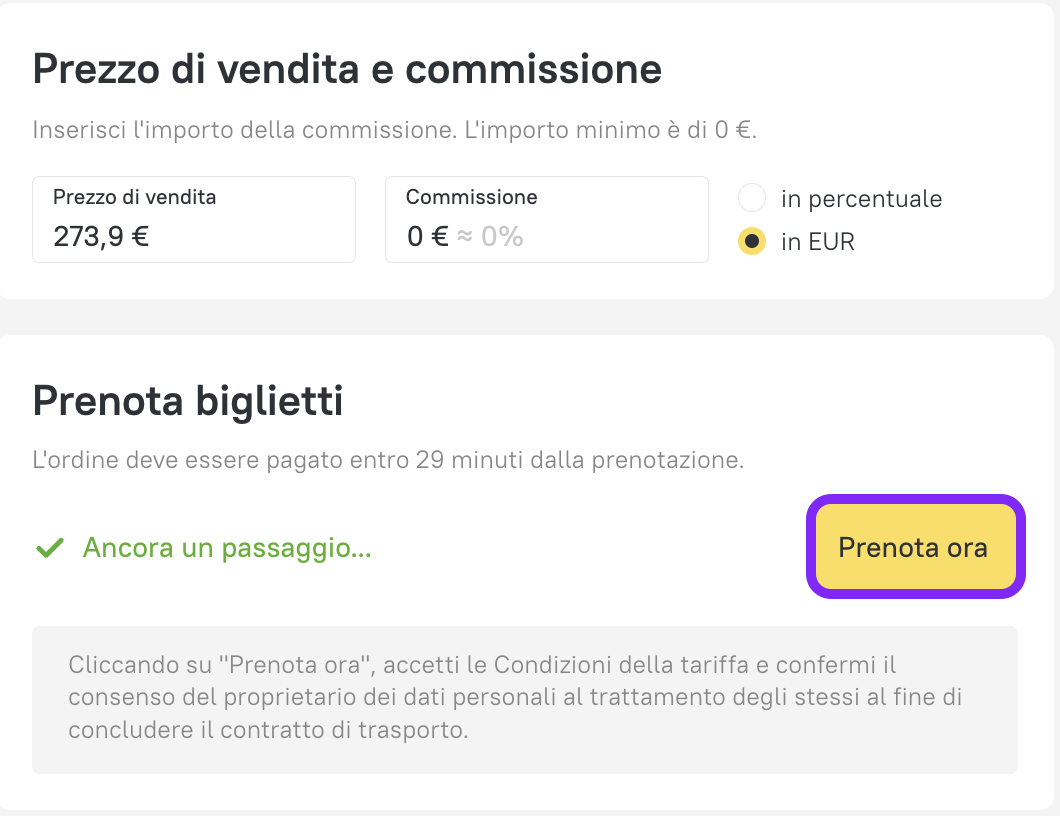
Task: Click the "≈ 0%" commission percentage hint
Action: pyautogui.click(x=490, y=237)
